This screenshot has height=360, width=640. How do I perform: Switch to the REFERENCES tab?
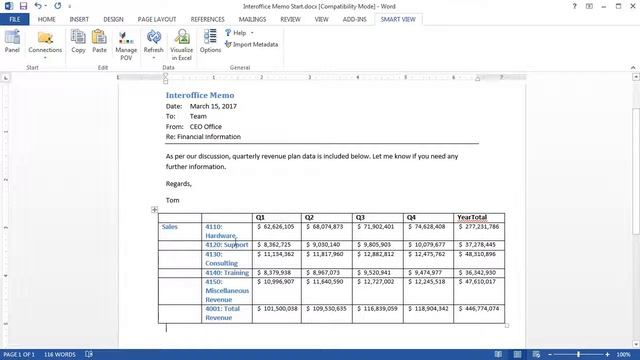point(207,19)
